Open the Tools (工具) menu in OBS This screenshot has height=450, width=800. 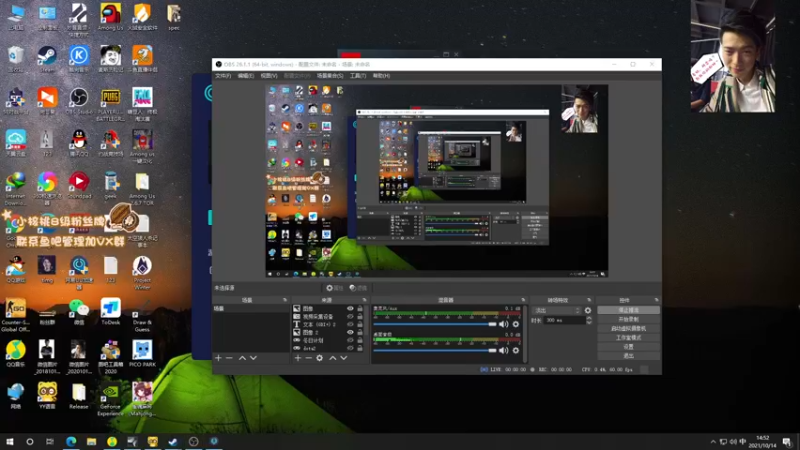pyautogui.click(x=358, y=76)
